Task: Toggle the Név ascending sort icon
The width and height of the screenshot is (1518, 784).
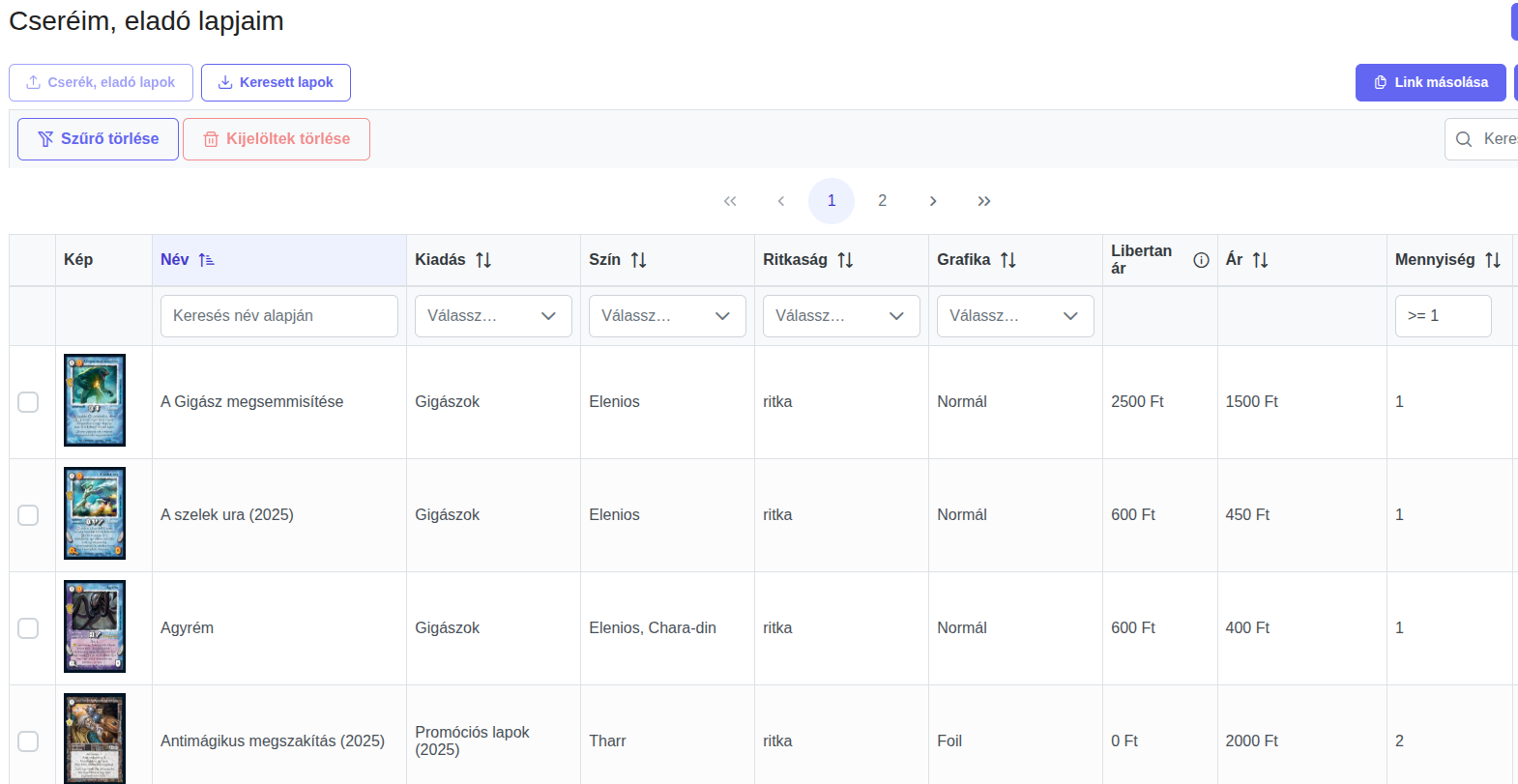Action: click(206, 260)
